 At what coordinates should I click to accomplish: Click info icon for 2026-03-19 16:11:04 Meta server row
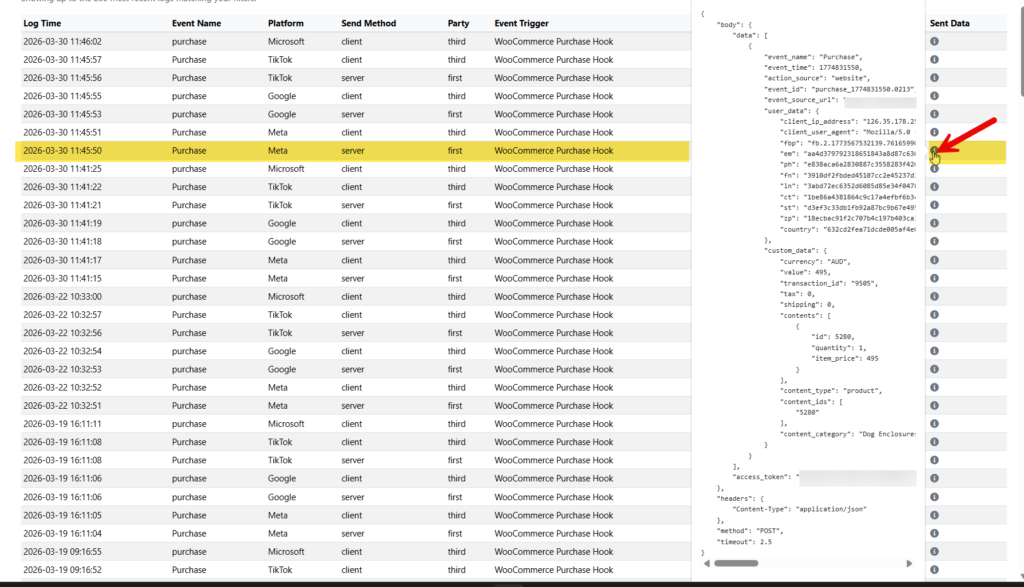coord(934,534)
